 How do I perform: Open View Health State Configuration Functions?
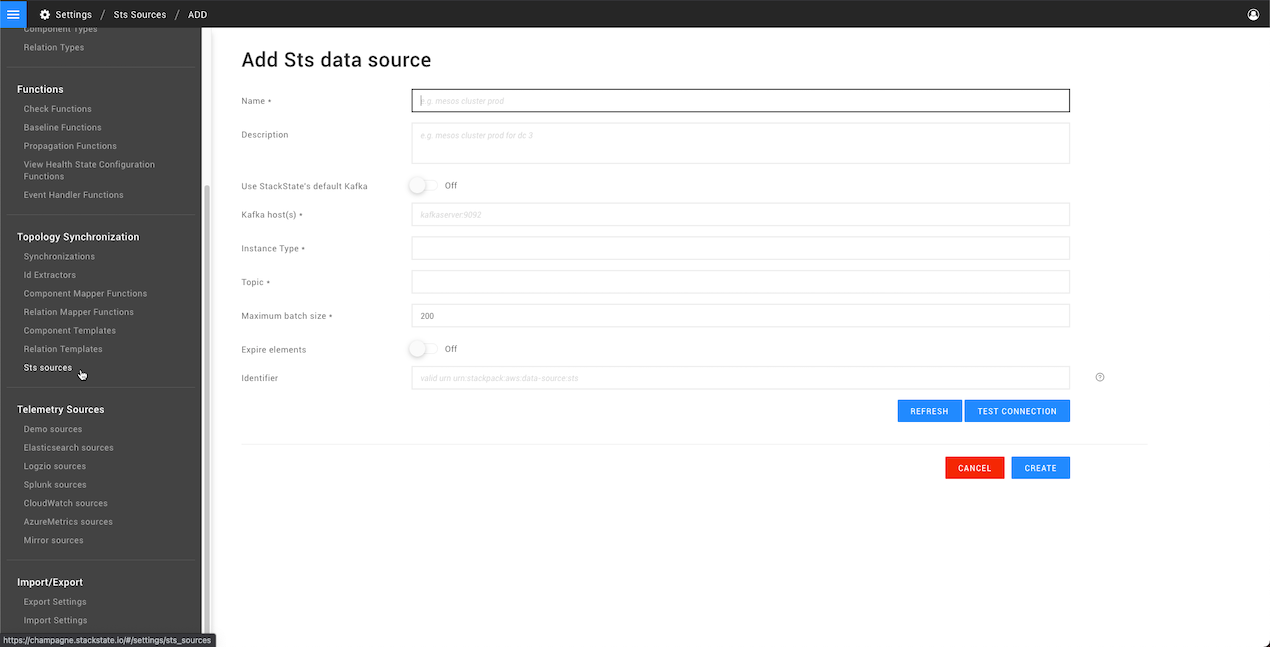pyautogui.click(x=89, y=170)
